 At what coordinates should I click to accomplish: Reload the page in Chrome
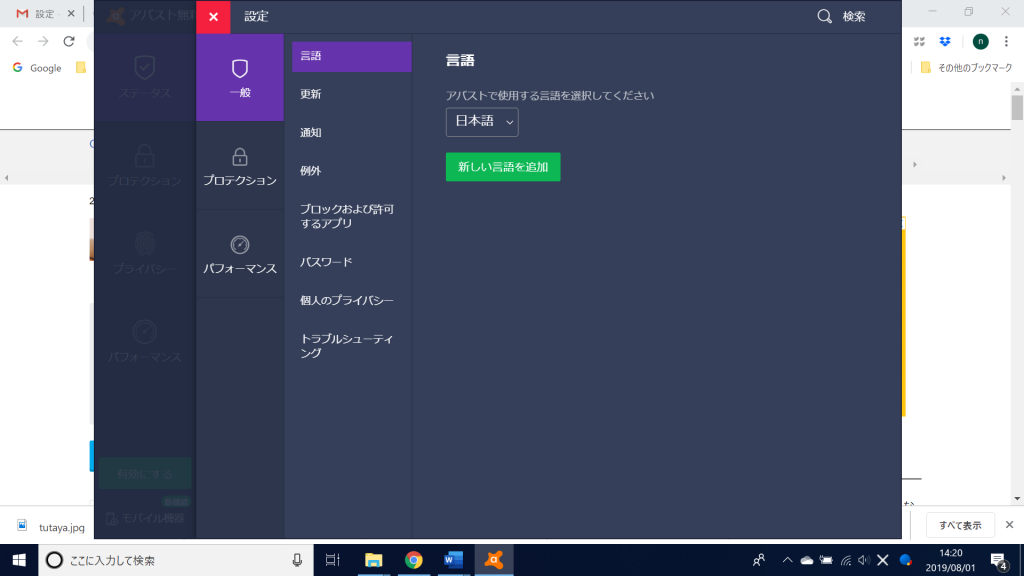[x=69, y=41]
